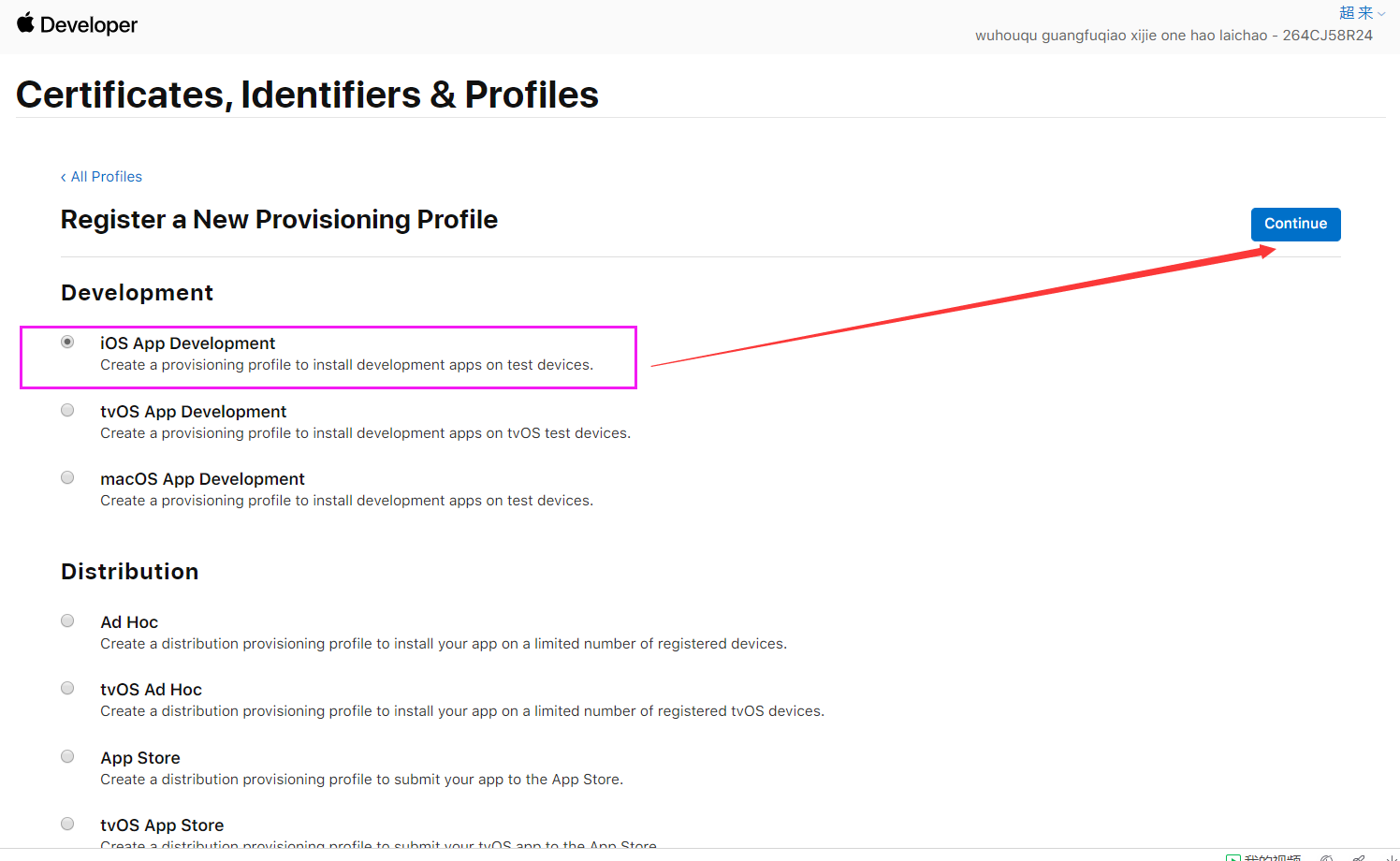Click the Distribution section heading

(x=129, y=572)
